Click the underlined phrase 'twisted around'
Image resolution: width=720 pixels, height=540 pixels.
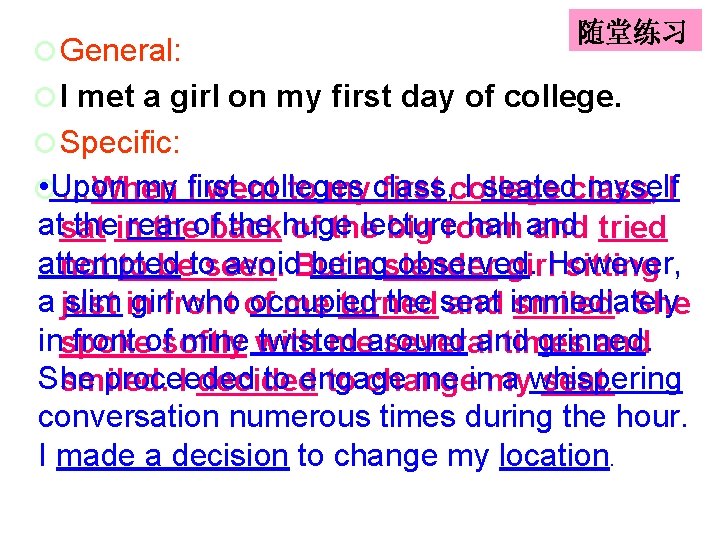pos(359,342)
